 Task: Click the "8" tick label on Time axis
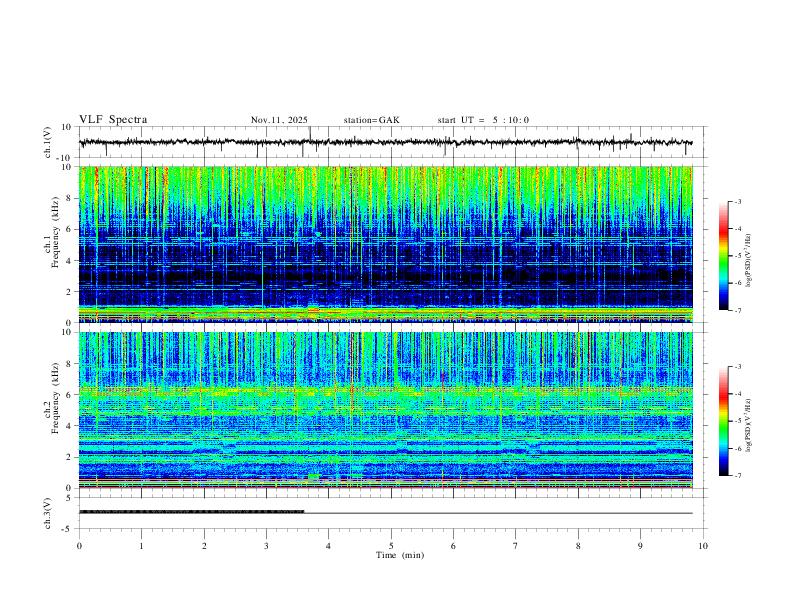point(578,546)
